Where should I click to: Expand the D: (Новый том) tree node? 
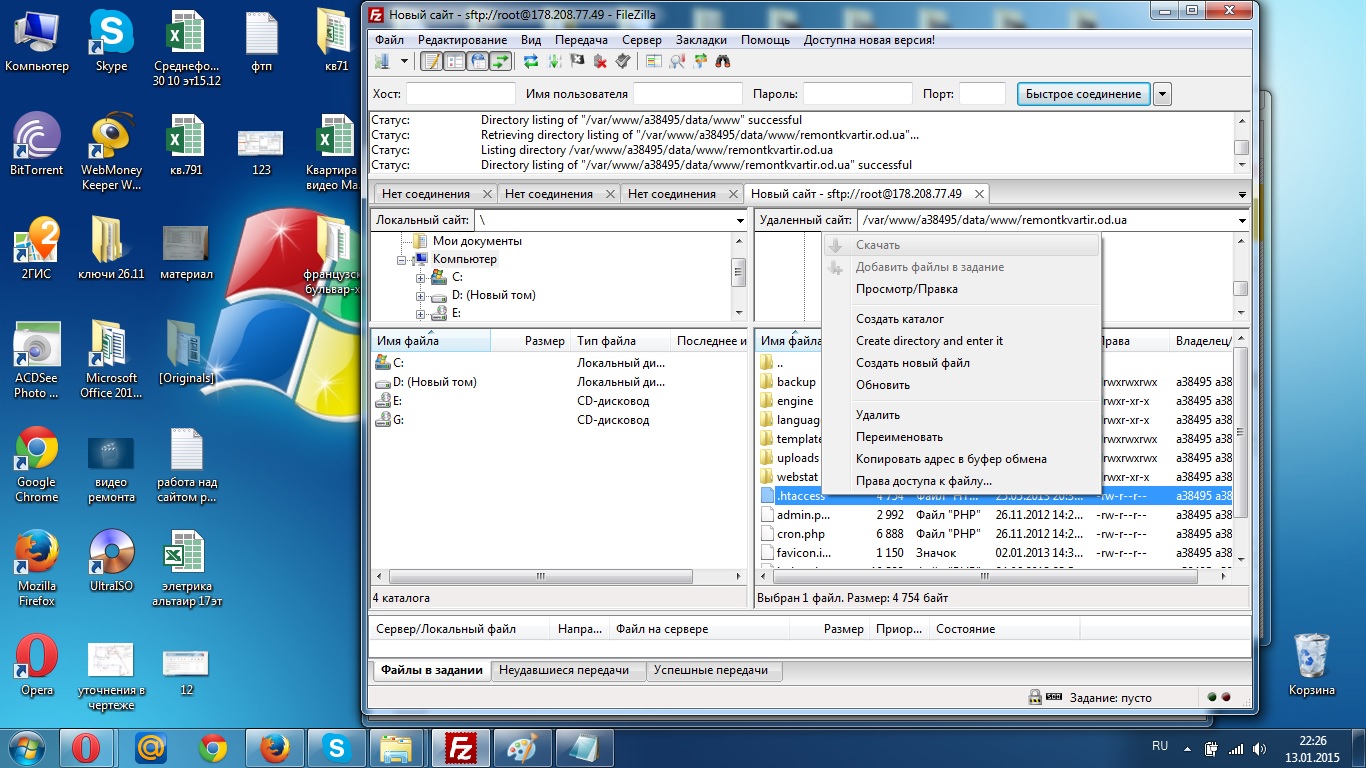(421, 296)
